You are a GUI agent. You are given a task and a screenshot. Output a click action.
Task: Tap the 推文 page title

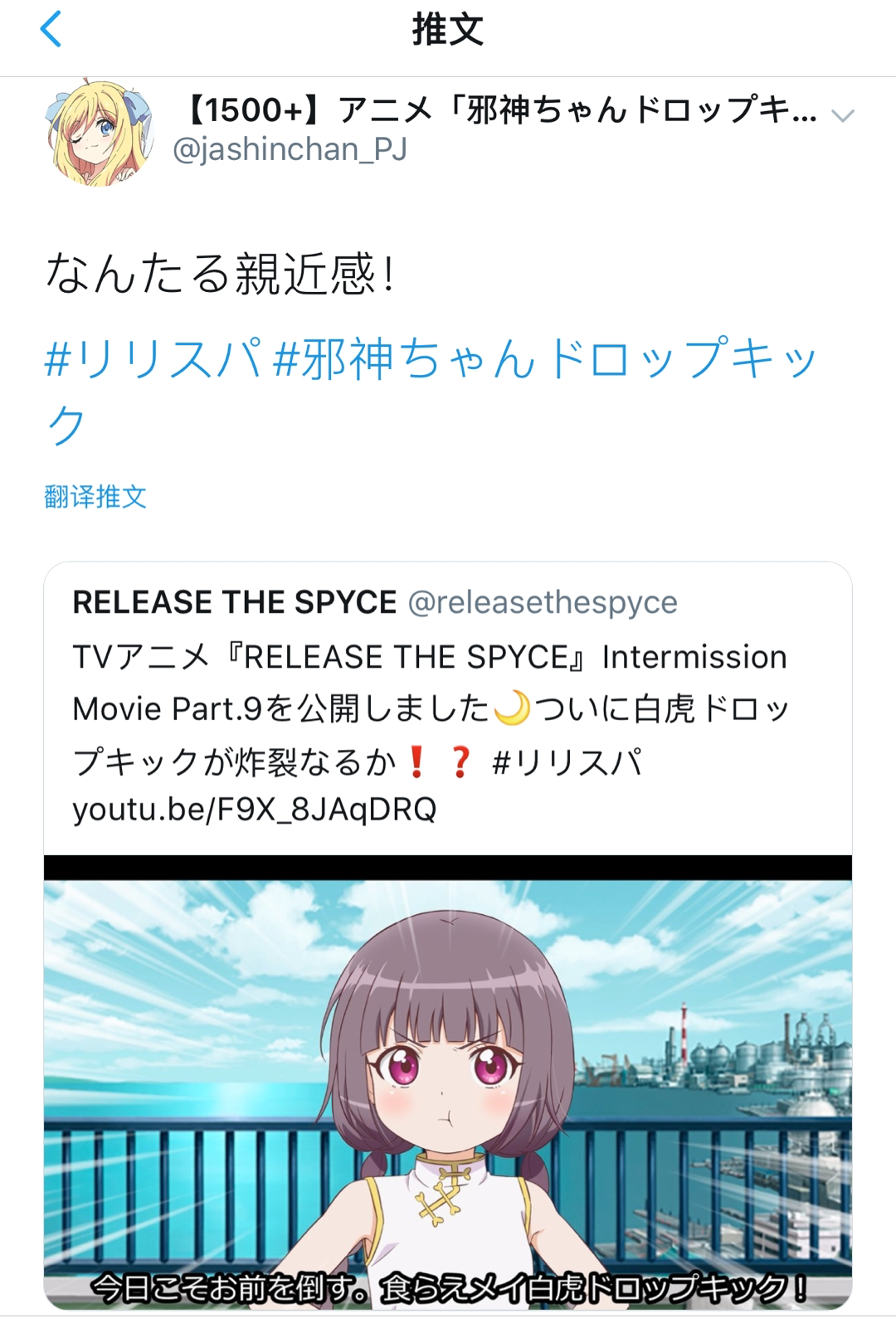click(448, 30)
